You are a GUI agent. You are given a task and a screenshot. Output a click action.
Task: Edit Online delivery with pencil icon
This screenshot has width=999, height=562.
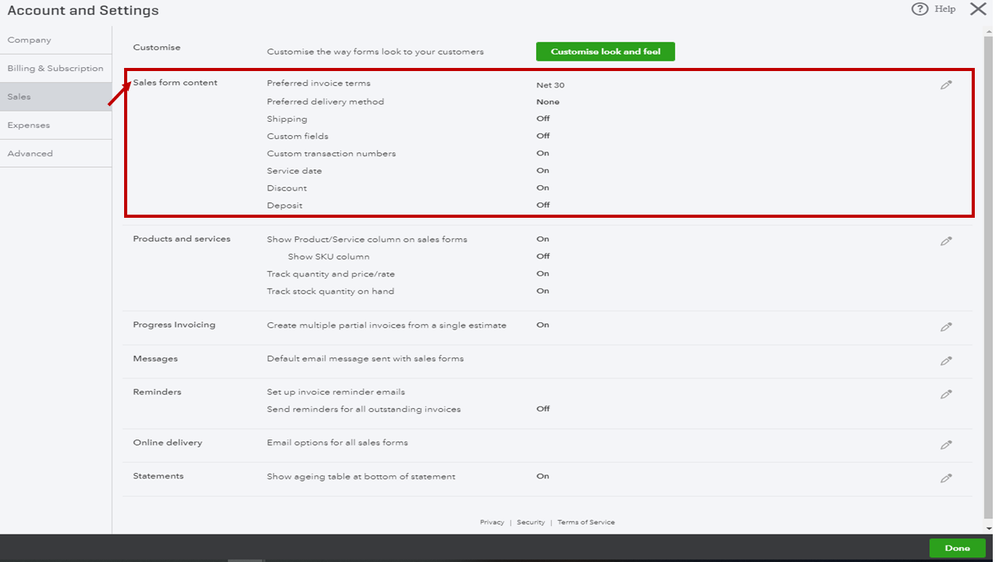point(946,445)
